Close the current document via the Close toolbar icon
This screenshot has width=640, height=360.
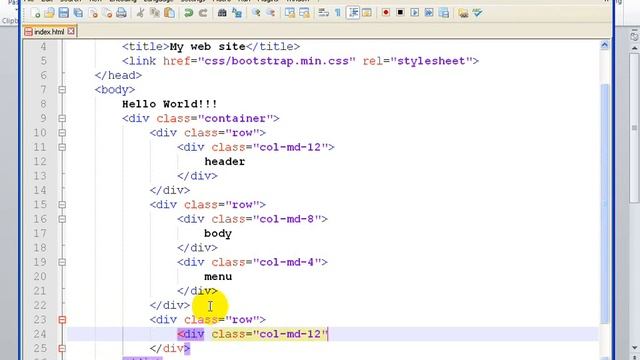click(93, 13)
